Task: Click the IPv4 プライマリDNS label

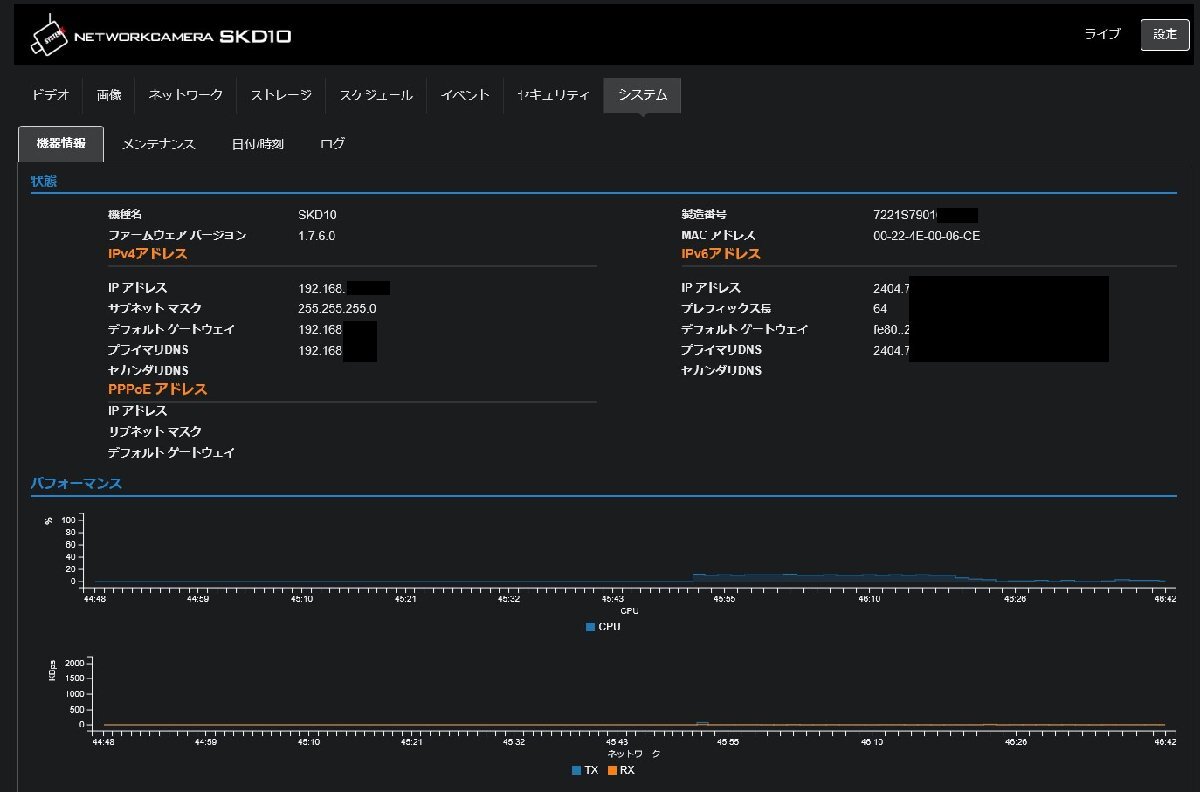Action: click(148, 350)
